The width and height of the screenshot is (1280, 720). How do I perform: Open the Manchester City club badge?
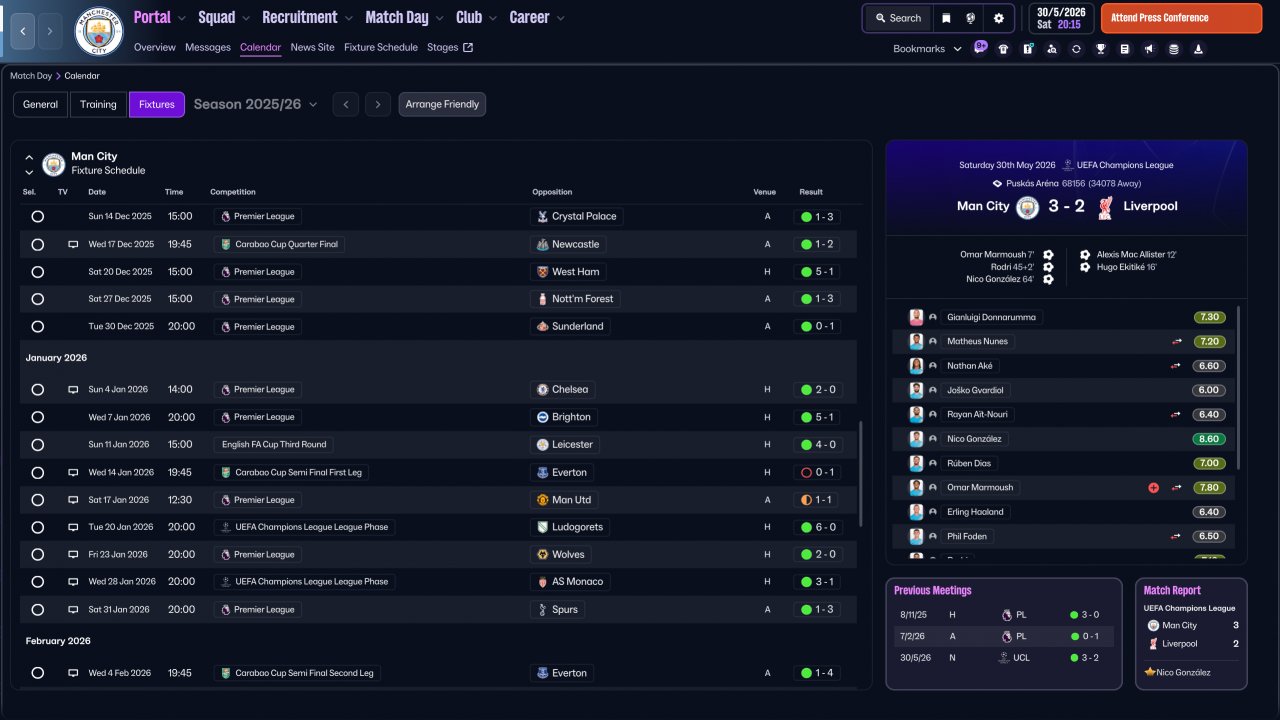[x=99, y=31]
